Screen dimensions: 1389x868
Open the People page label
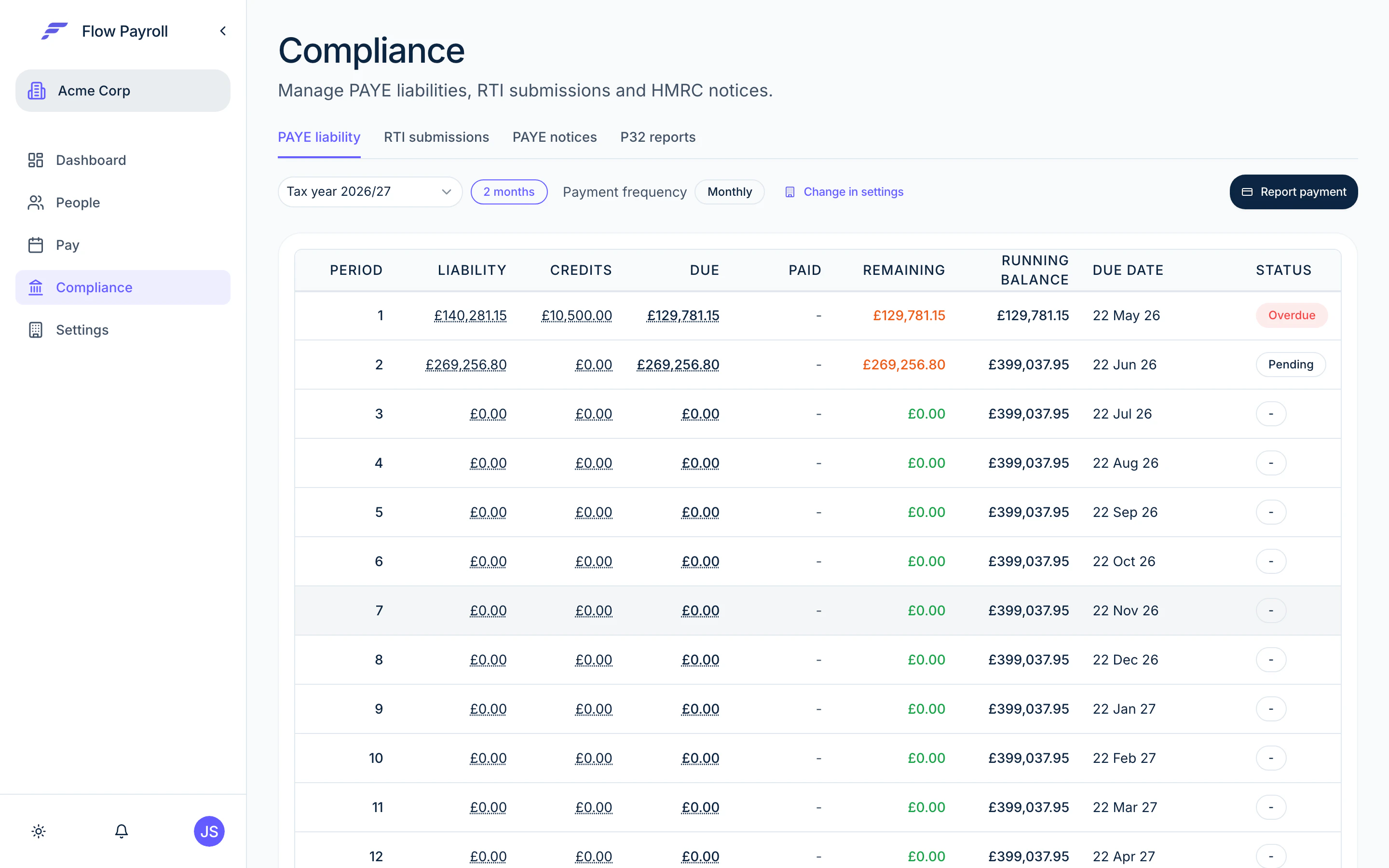[78, 203]
